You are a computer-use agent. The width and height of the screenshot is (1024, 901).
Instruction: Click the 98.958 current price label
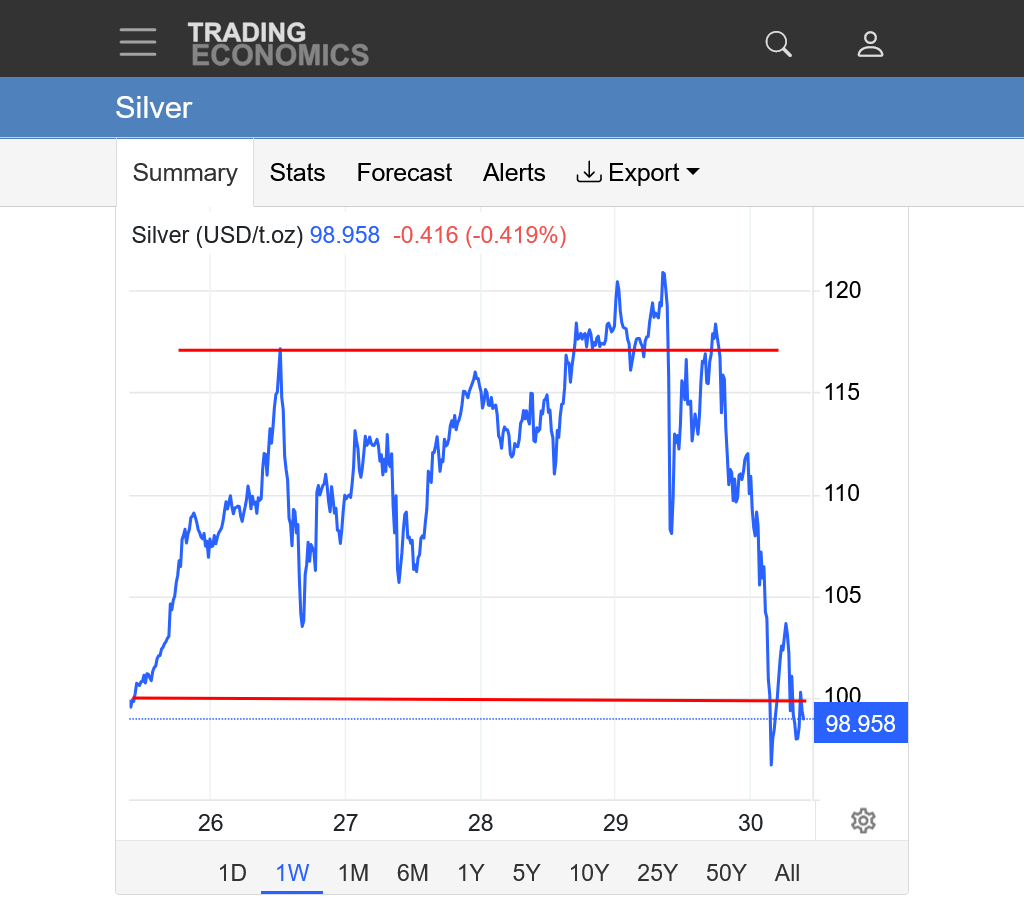pyautogui.click(x=860, y=724)
